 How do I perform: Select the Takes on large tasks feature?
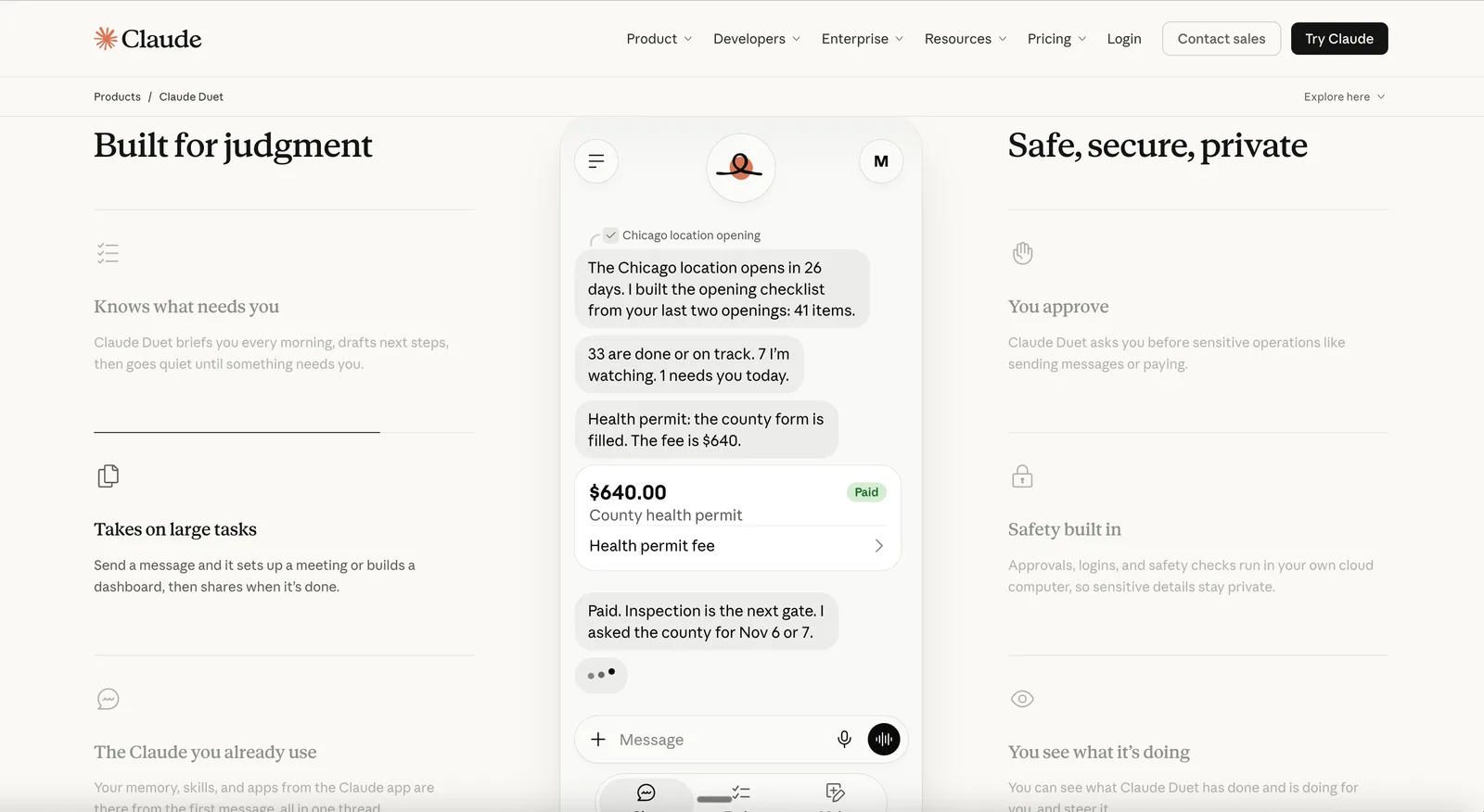pyautogui.click(x=175, y=529)
